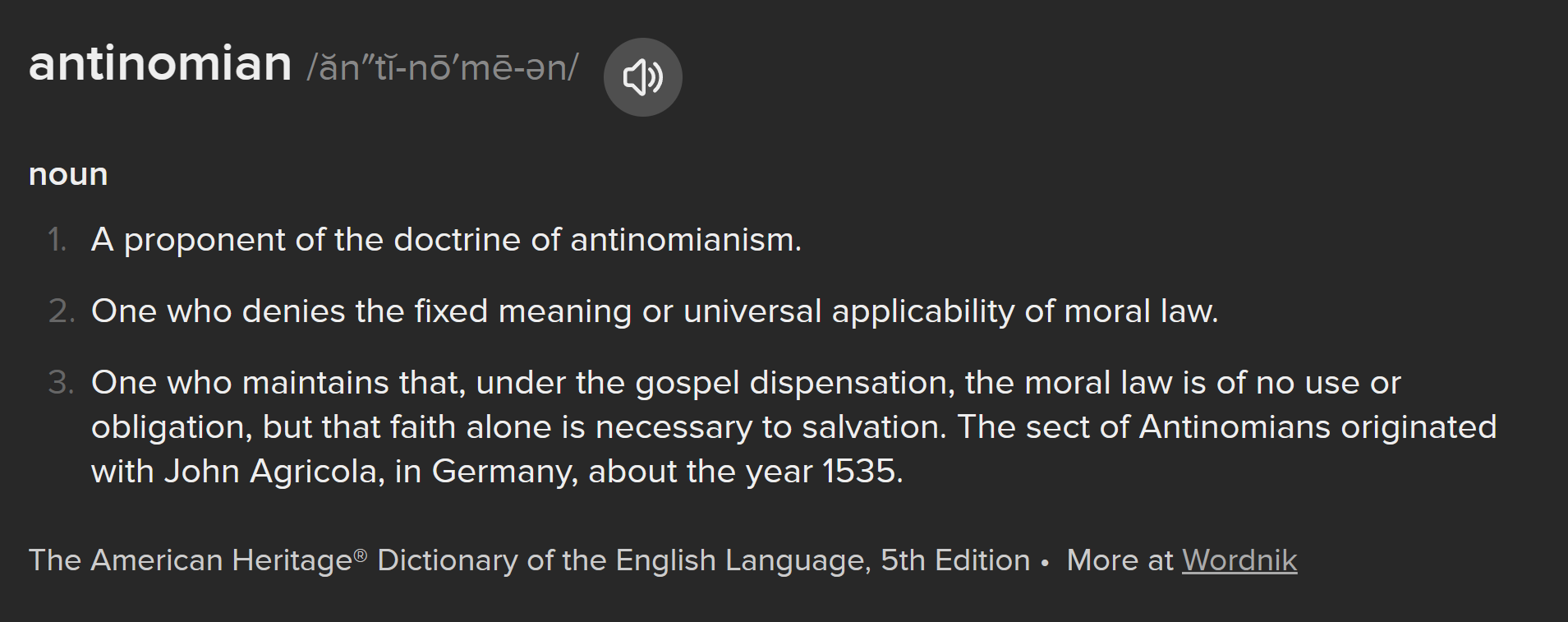Click the "More at" text
1568x622 pixels.
click(1120, 560)
